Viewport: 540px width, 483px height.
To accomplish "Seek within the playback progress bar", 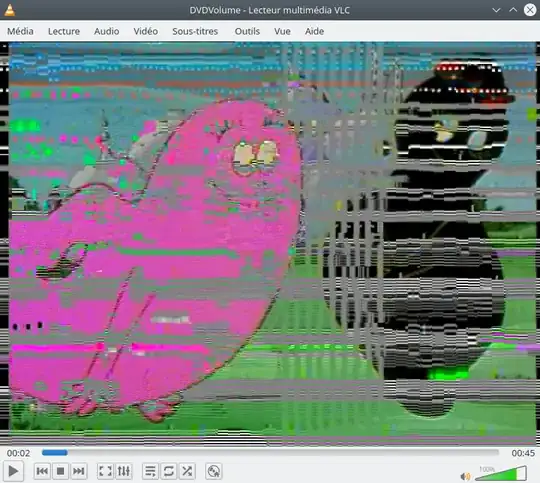I will tap(270, 452).
